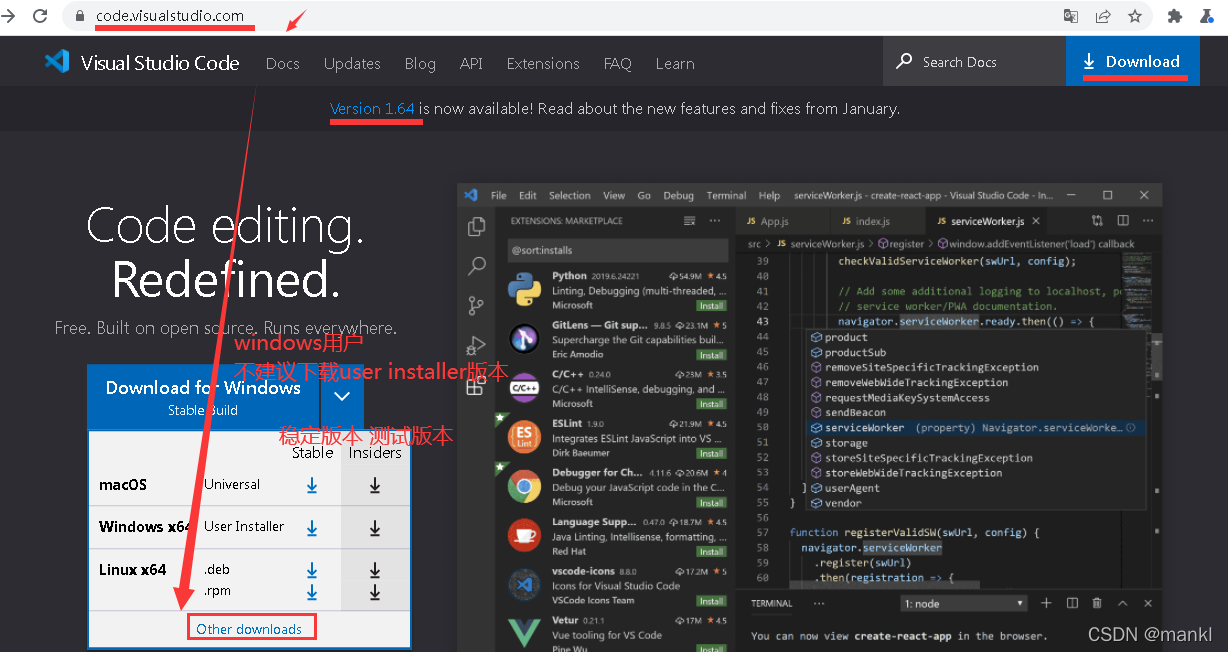Toggle panel layout icon in terminal bar
1228x652 pixels.
click(x=1072, y=603)
